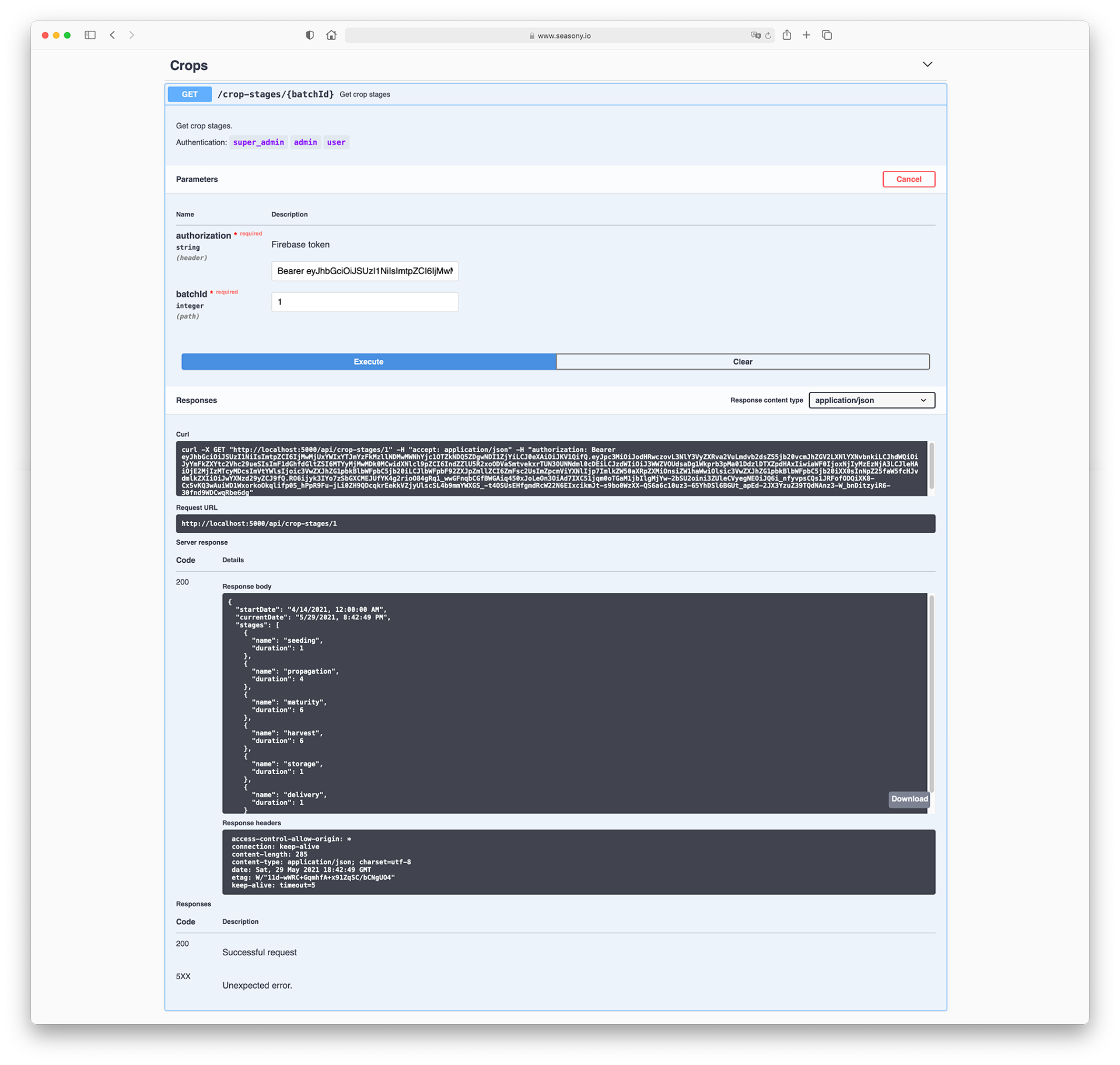The width and height of the screenshot is (1120, 1065).
Task: Click the Successful request description
Action: [260, 952]
